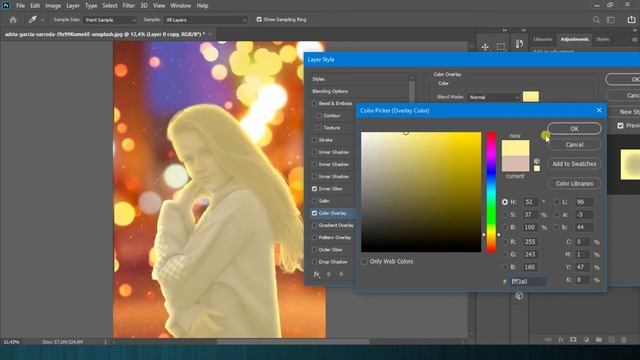Select the Move tool icon
The height and width of the screenshot is (360, 640).
click(x=485, y=47)
